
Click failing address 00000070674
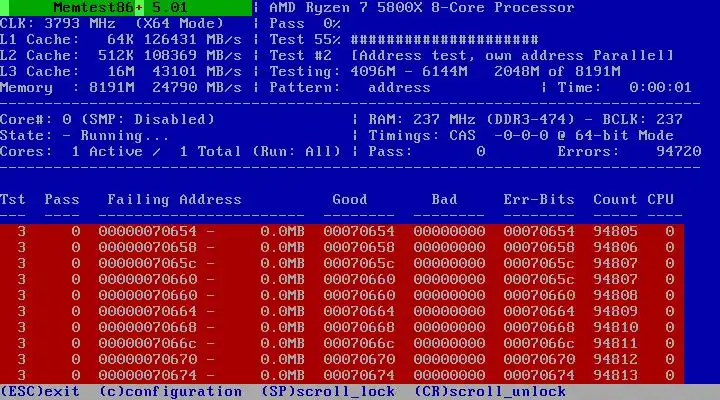coord(147,376)
